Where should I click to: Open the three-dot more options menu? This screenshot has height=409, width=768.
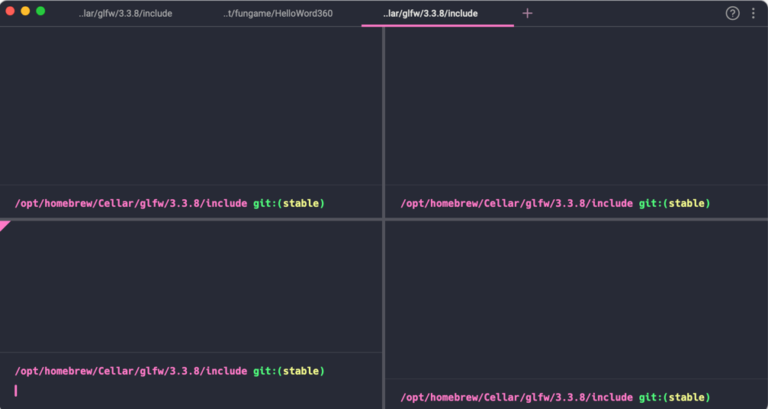[x=753, y=13]
